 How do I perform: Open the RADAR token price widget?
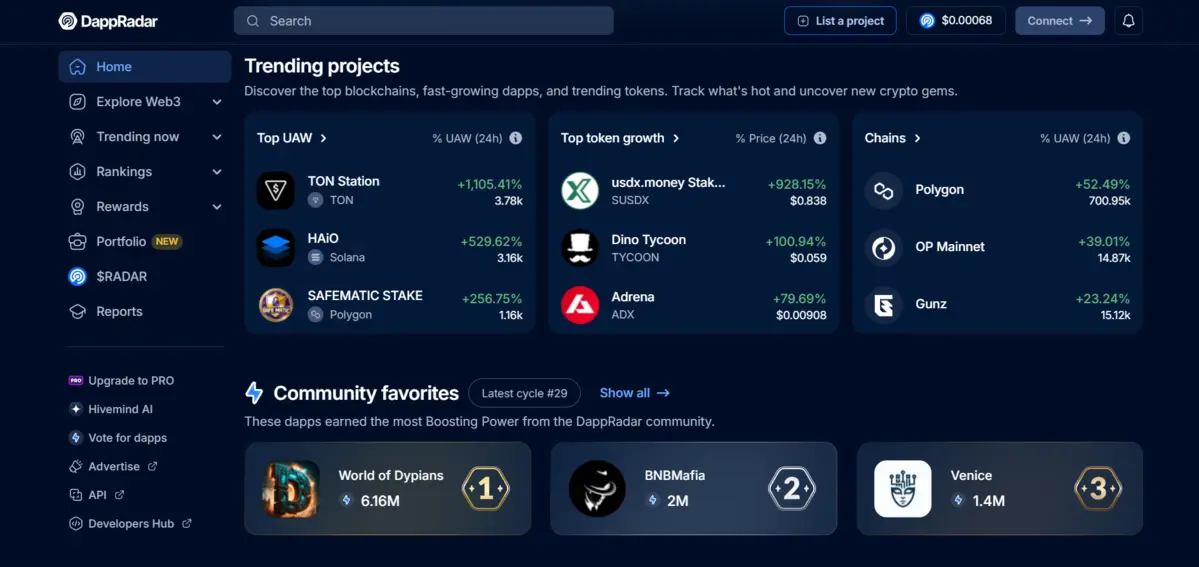coord(955,21)
